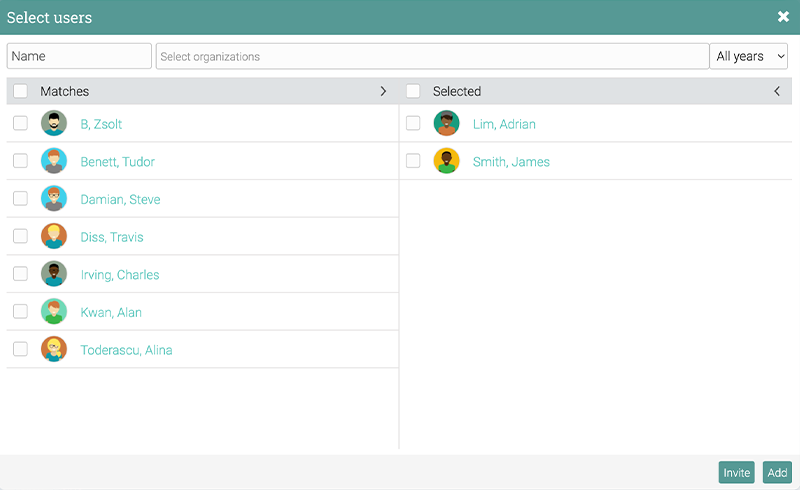Check the box for Benett, Tudor
800x490 pixels.
tap(20, 161)
